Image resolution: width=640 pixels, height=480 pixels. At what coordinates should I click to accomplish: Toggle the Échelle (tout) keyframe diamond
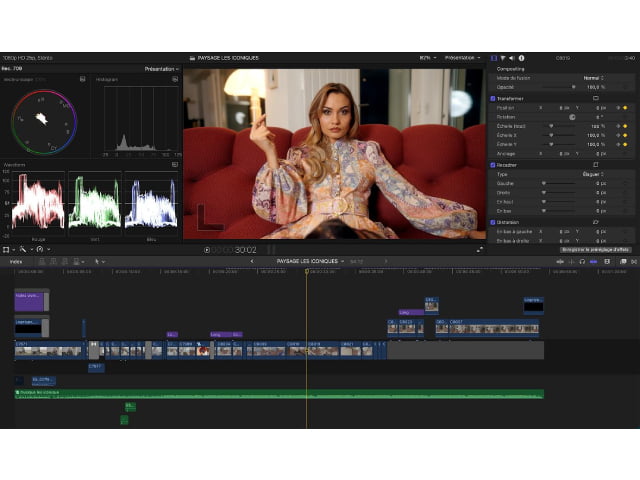(x=625, y=126)
